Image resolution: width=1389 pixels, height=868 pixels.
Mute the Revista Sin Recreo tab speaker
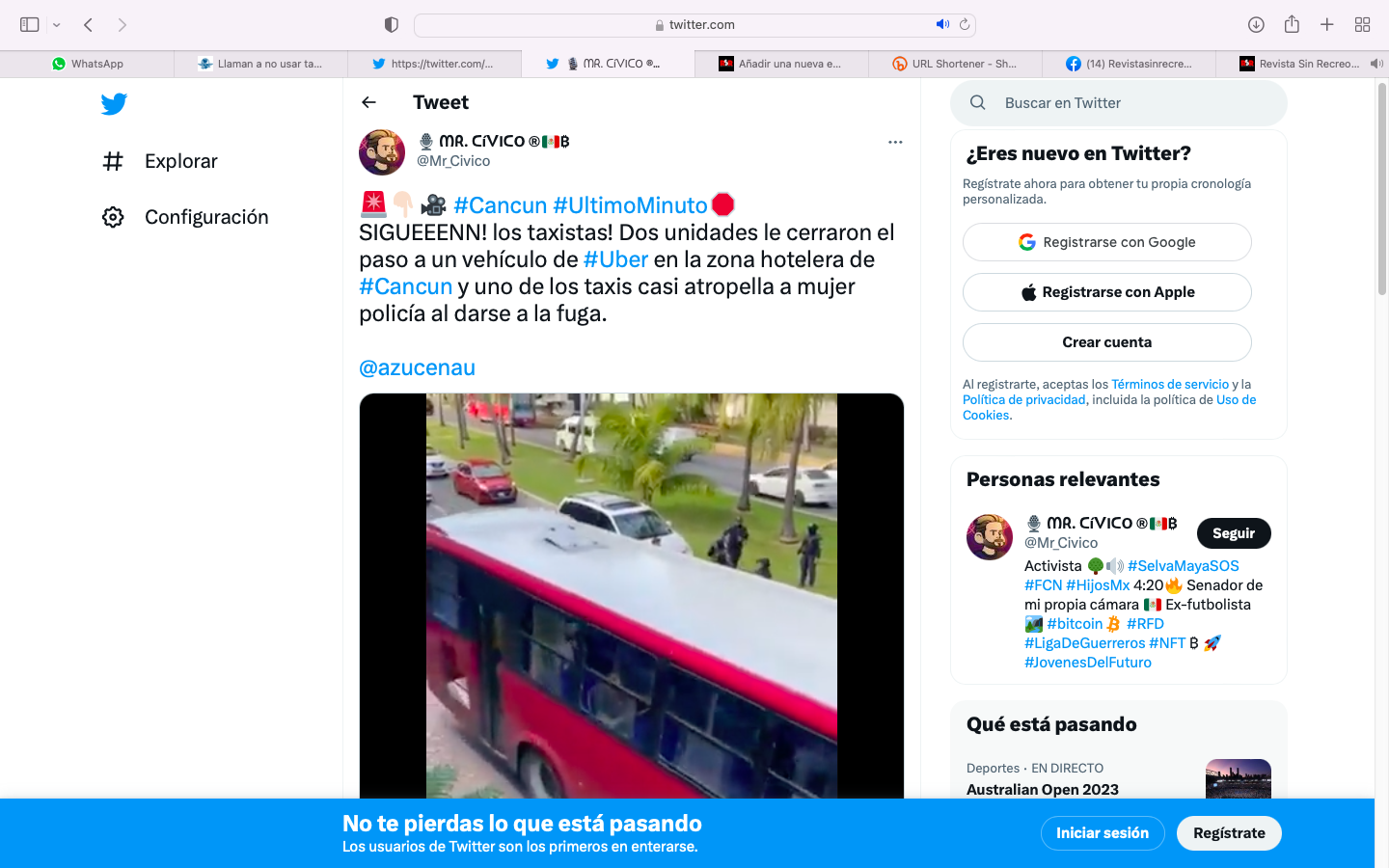(1376, 64)
